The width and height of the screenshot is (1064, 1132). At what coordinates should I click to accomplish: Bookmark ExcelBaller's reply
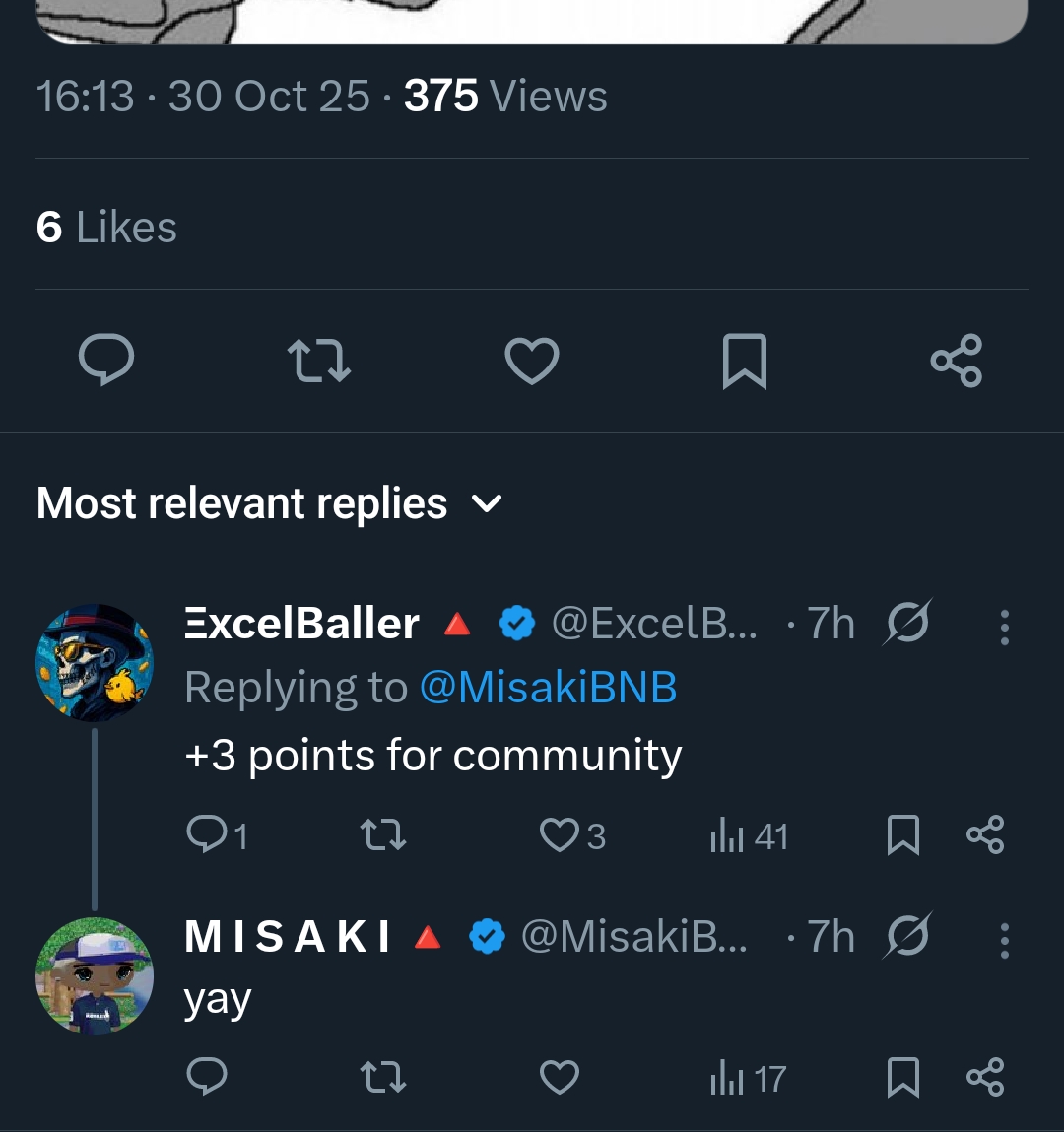(903, 835)
